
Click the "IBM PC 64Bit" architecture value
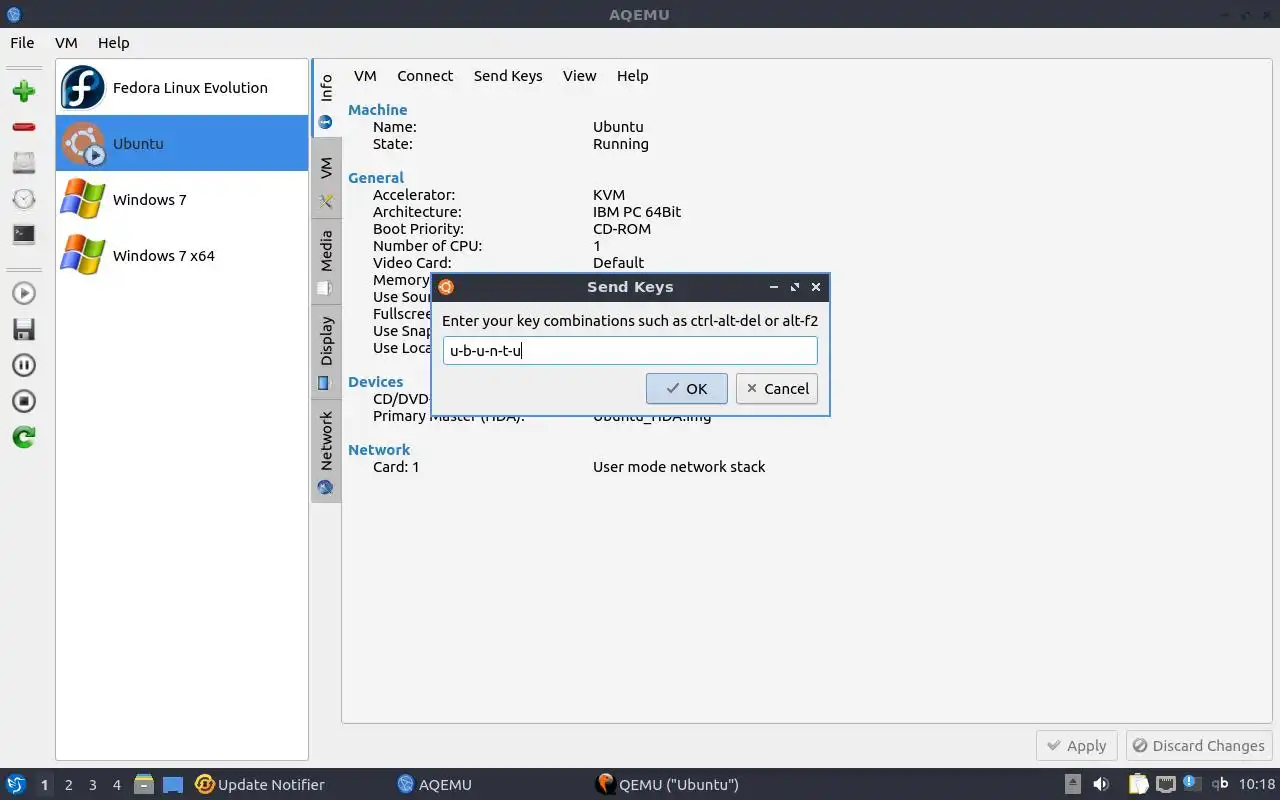[x=637, y=212]
